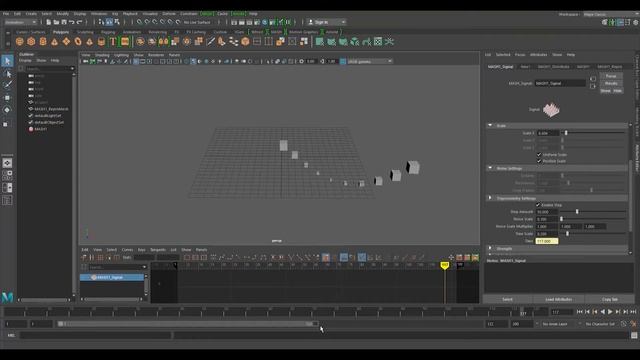Create a polygon cone from shelf
The height and width of the screenshot is (360, 640).
[x=54, y=41]
